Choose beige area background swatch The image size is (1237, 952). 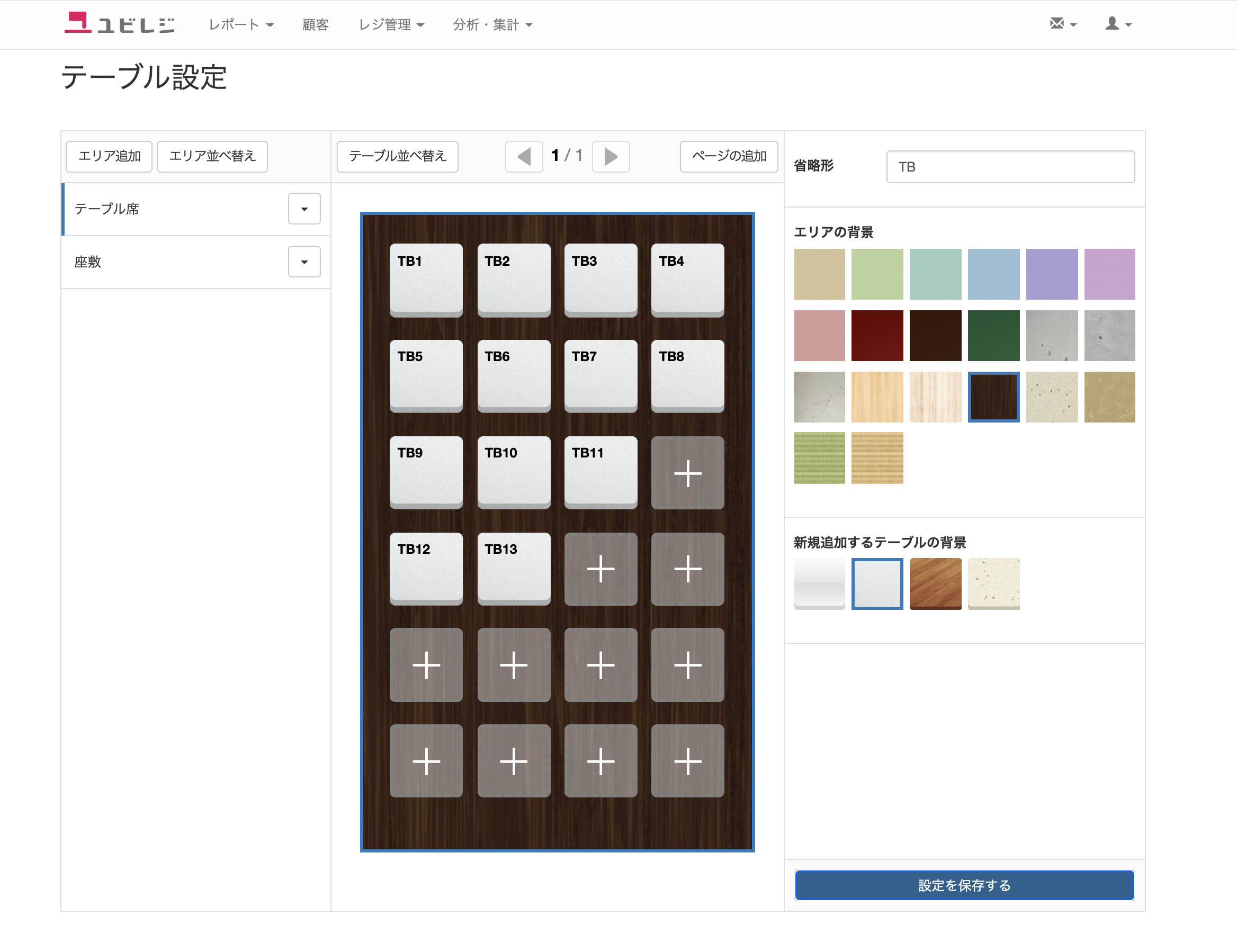click(x=819, y=274)
